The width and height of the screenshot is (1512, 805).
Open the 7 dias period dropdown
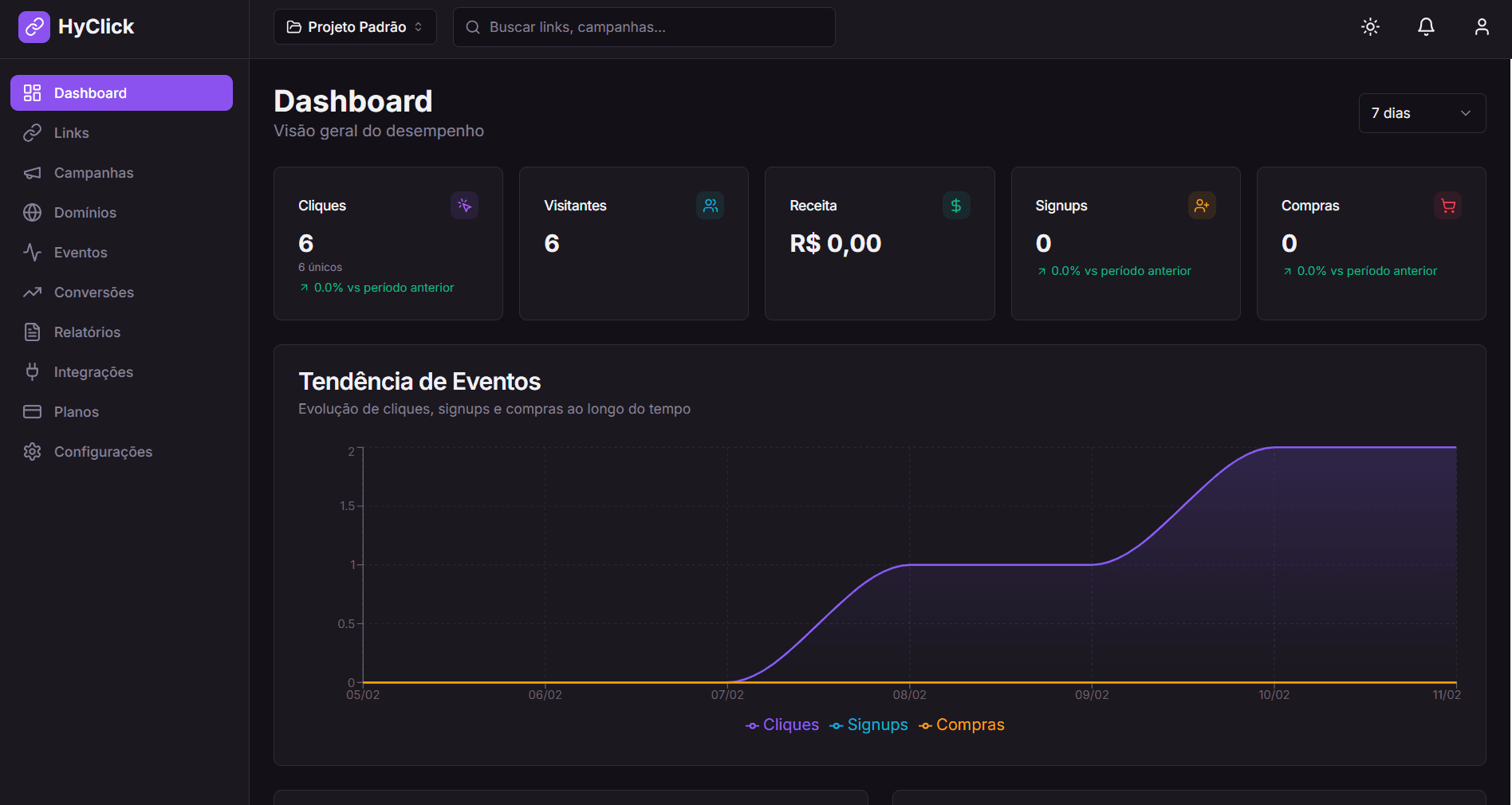click(x=1421, y=113)
